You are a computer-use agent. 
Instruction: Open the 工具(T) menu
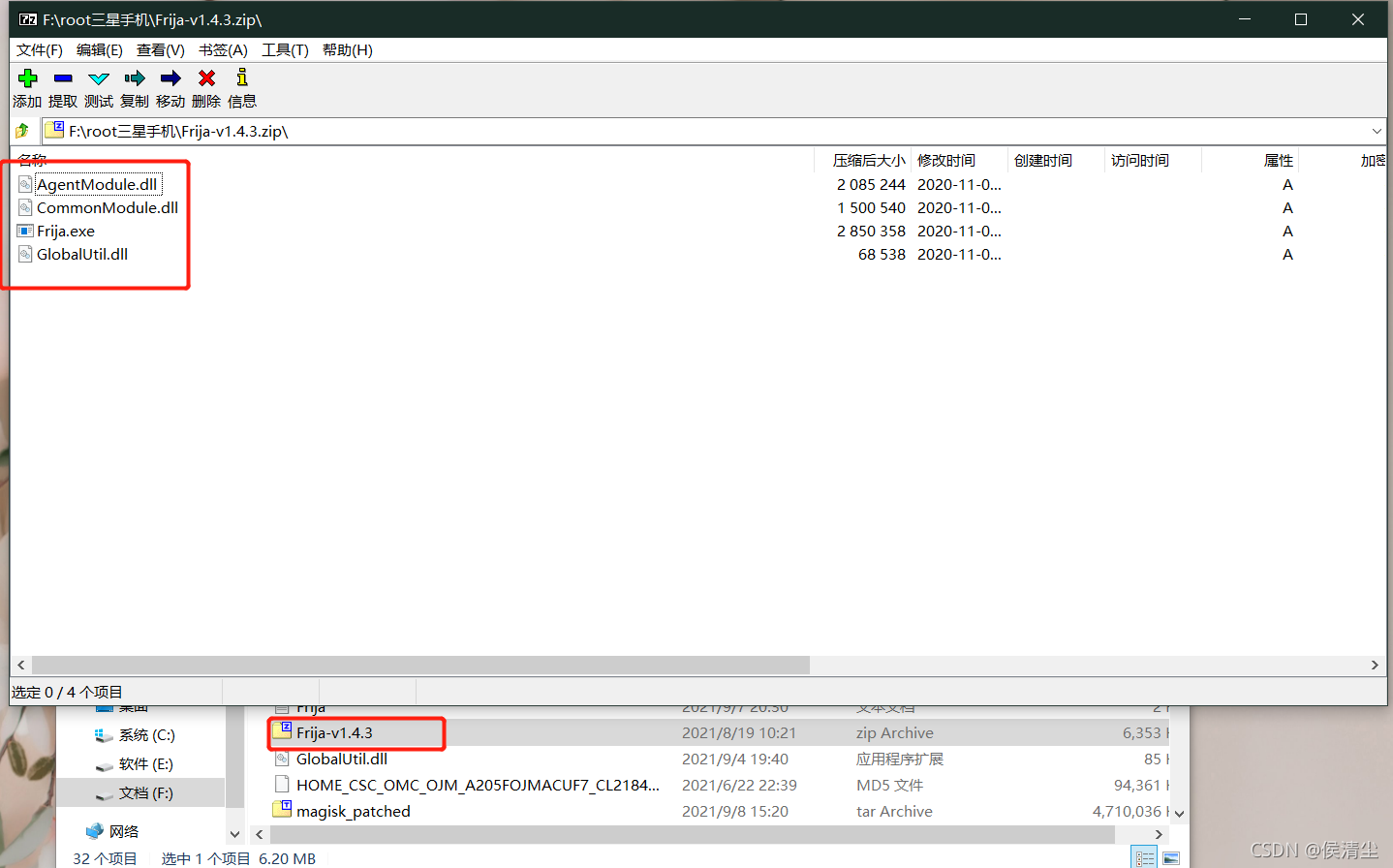coord(285,50)
